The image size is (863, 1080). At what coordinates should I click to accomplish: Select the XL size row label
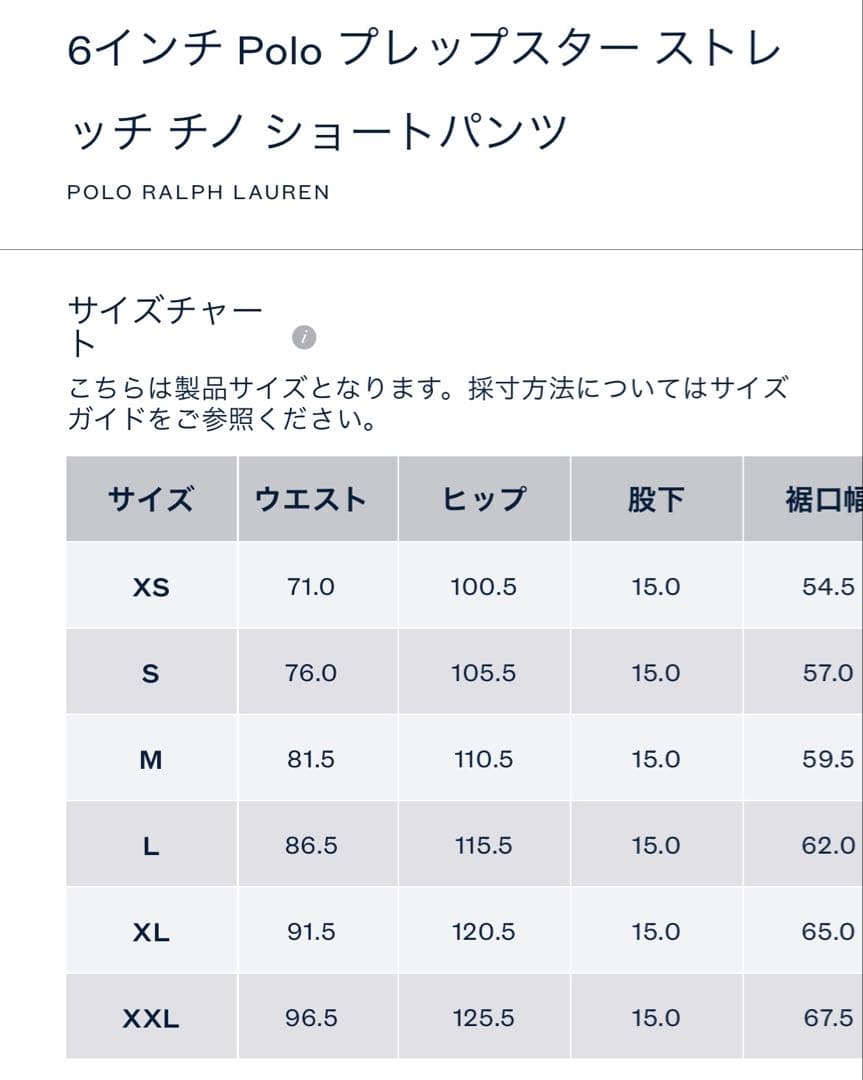pos(151,933)
